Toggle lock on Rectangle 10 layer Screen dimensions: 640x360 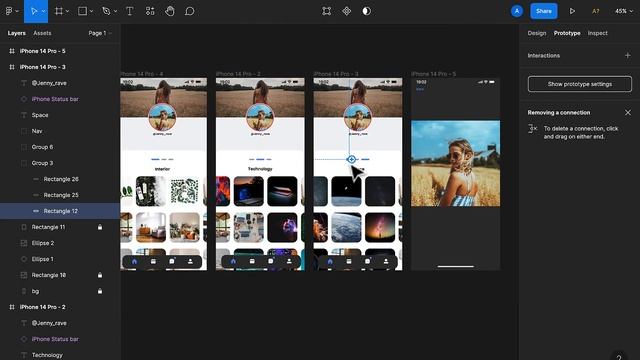point(100,275)
